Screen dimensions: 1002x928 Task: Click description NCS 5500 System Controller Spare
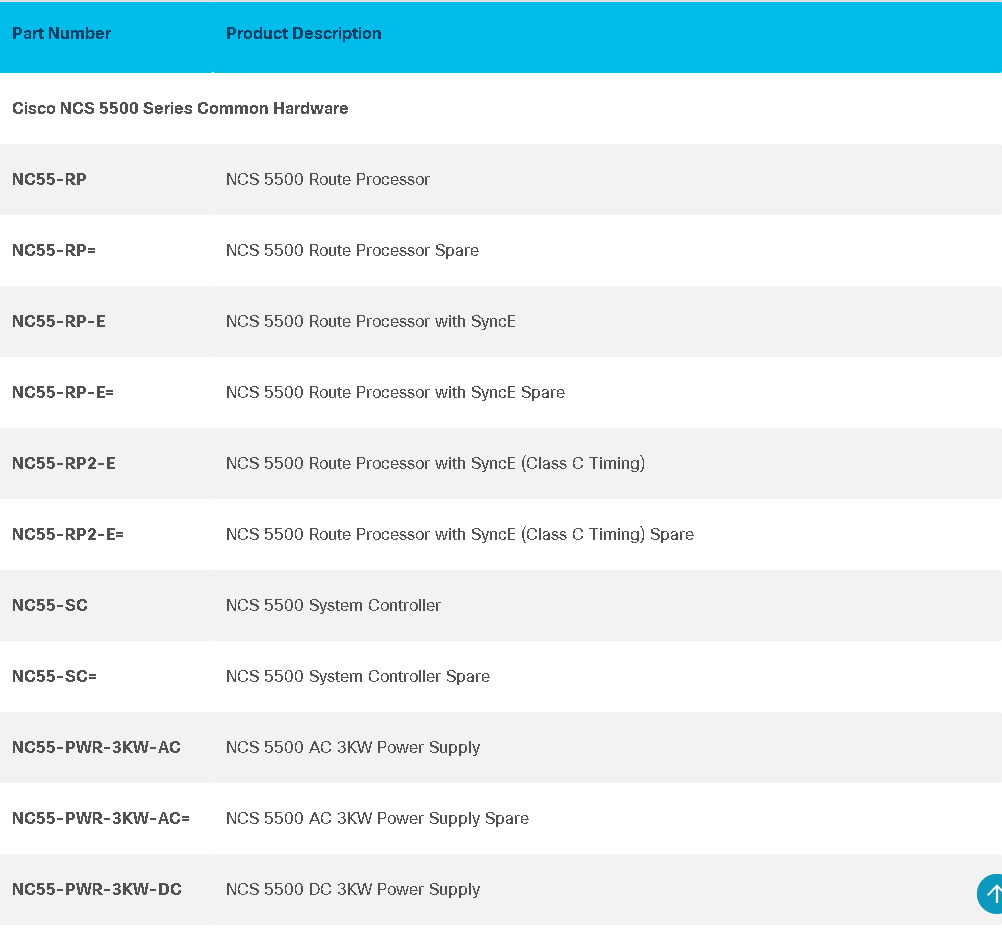[x=358, y=676]
